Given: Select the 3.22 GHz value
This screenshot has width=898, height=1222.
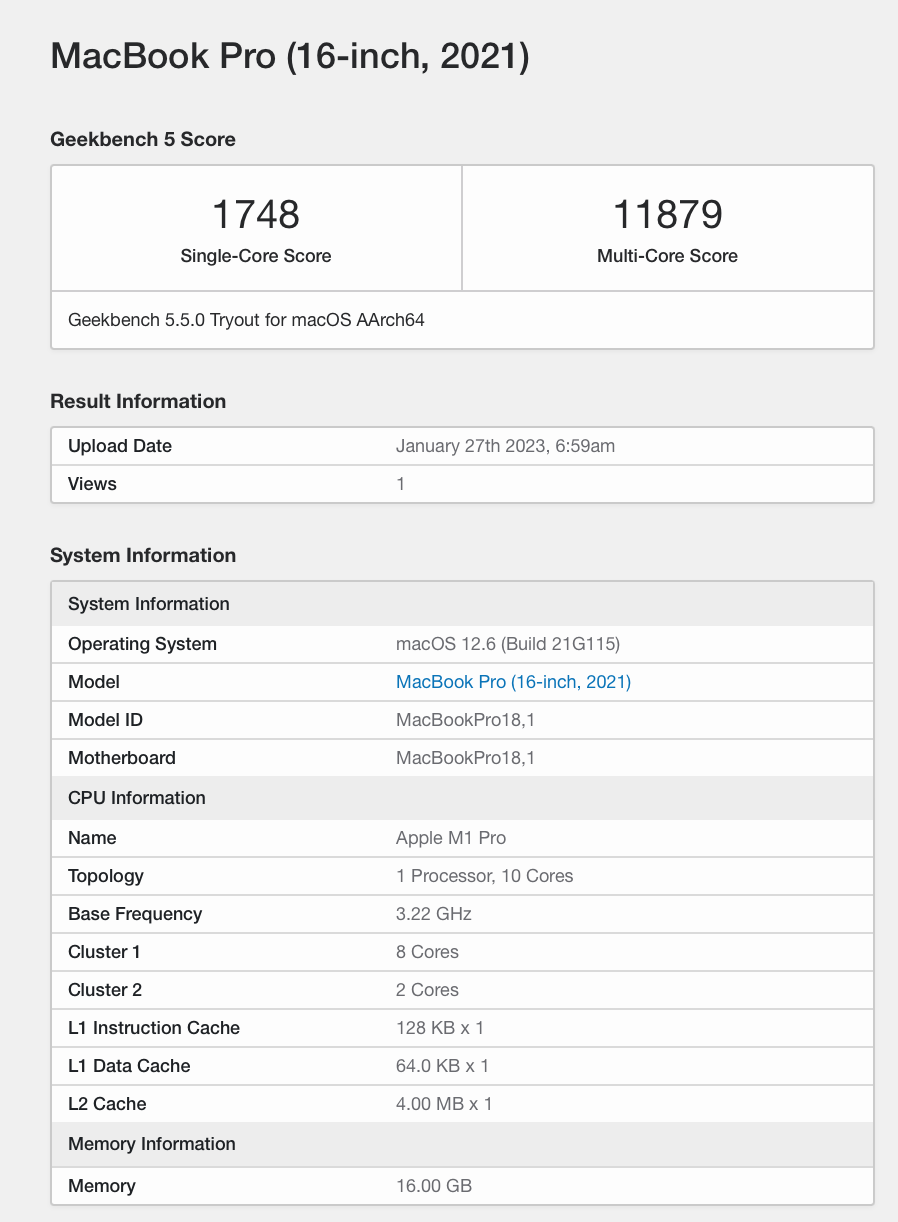Looking at the screenshot, I should (x=434, y=914).
